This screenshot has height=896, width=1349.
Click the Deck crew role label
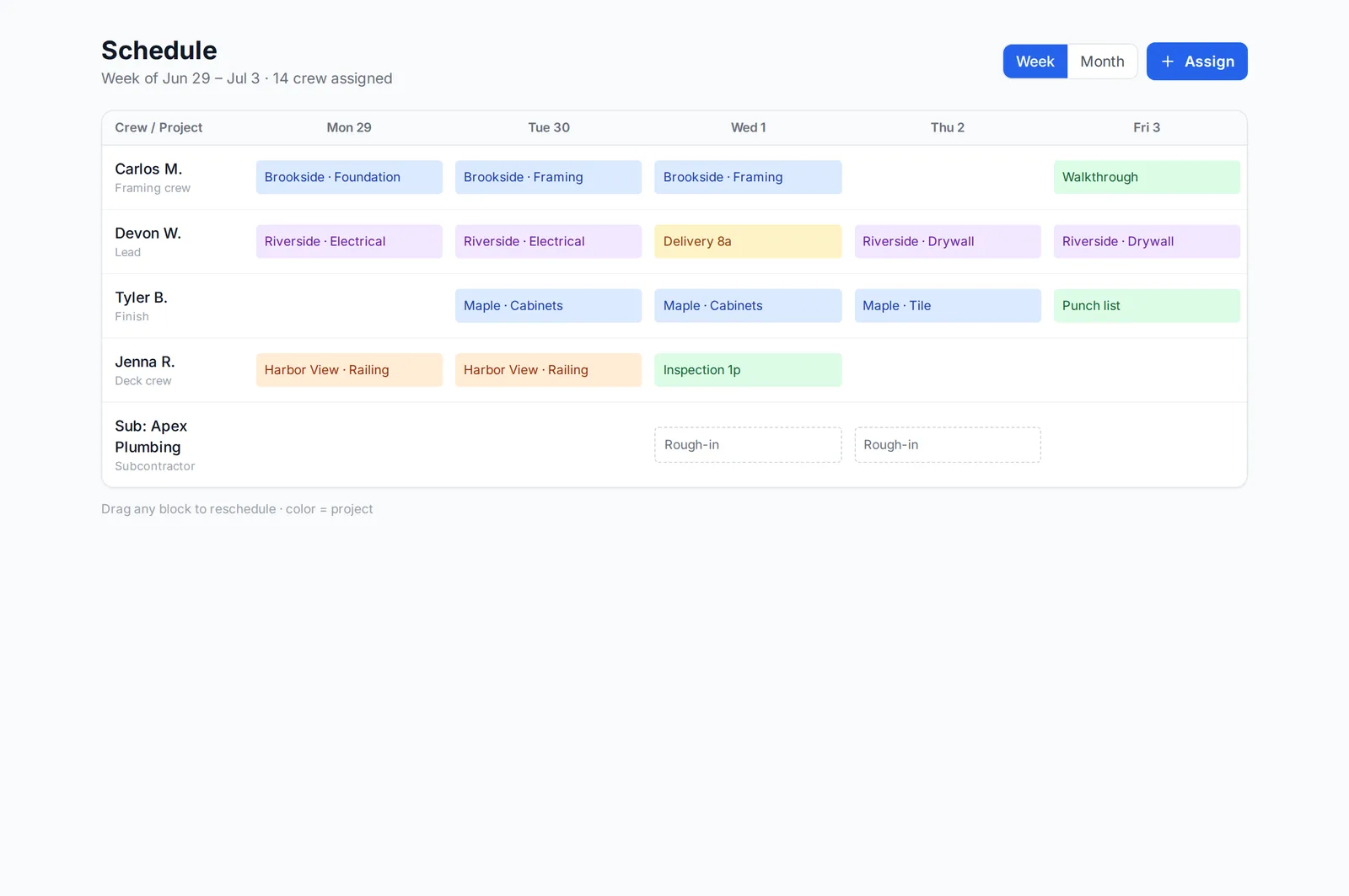click(x=143, y=381)
